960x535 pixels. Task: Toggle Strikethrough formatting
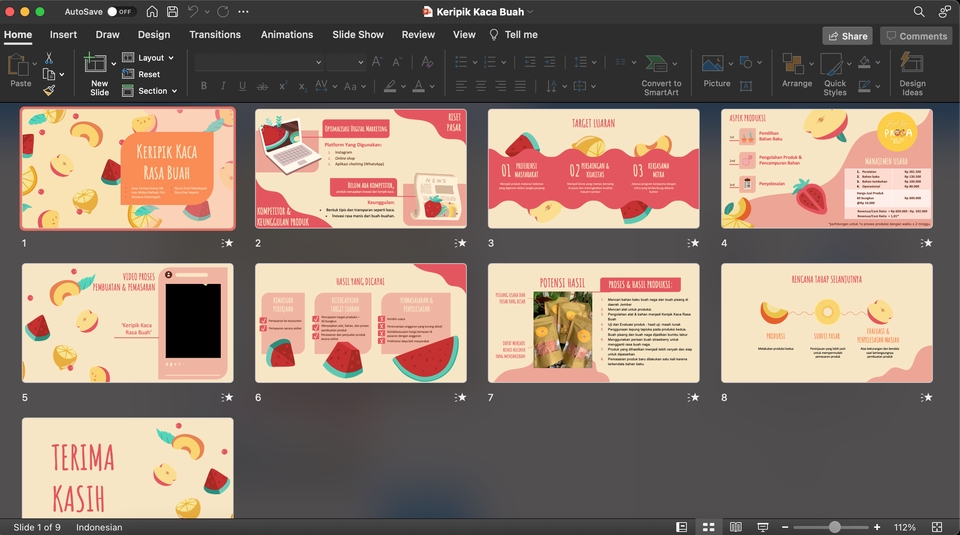(262, 86)
